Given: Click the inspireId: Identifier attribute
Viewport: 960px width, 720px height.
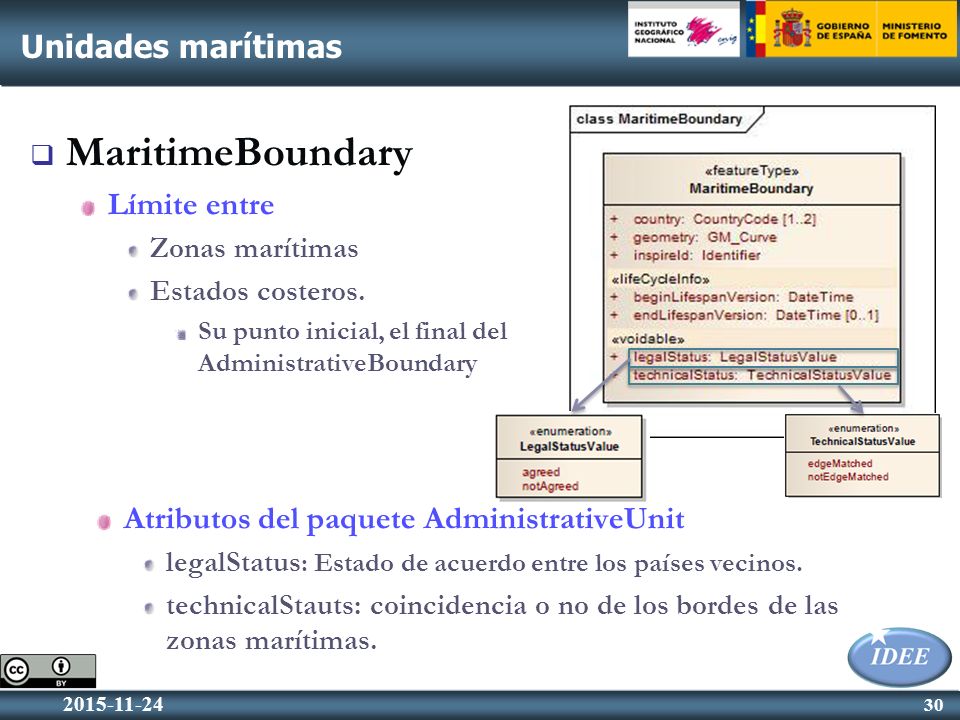Looking at the screenshot, I should point(697,255).
